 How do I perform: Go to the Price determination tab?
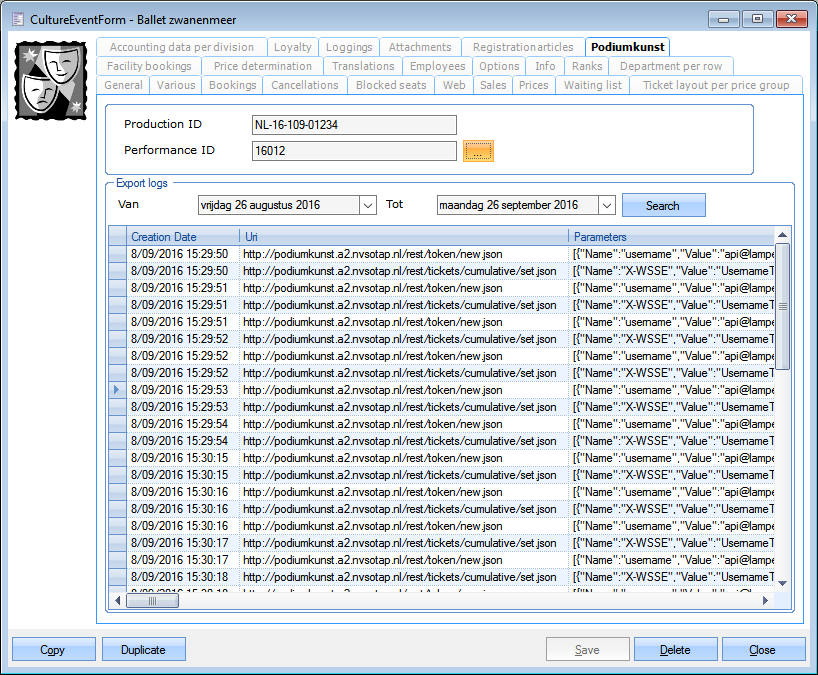pyautogui.click(x=262, y=66)
